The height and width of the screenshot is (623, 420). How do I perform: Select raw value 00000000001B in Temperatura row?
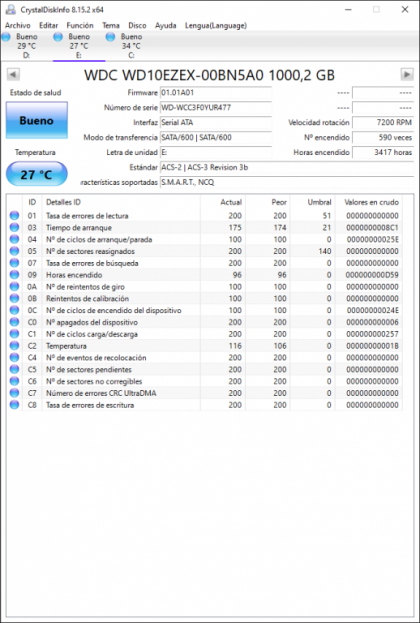tap(372, 346)
